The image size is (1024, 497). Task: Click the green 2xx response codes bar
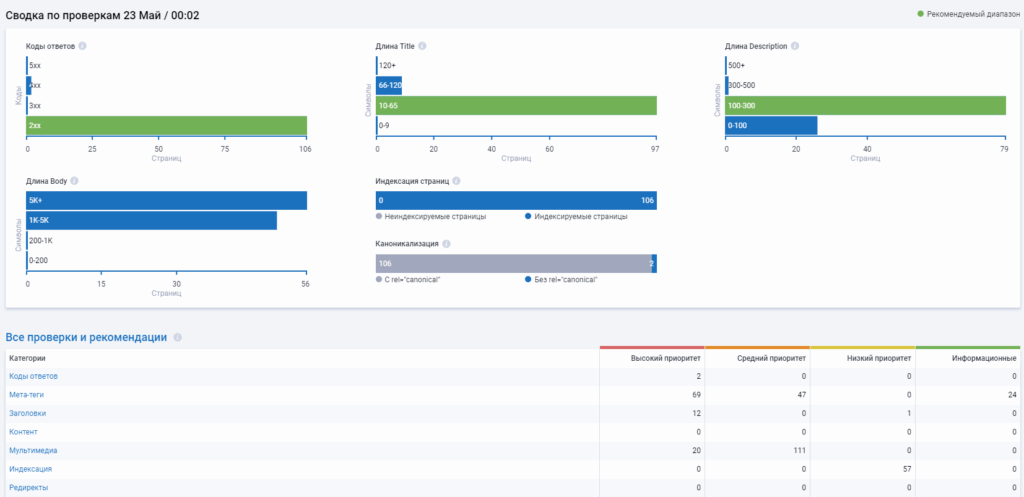click(166, 125)
